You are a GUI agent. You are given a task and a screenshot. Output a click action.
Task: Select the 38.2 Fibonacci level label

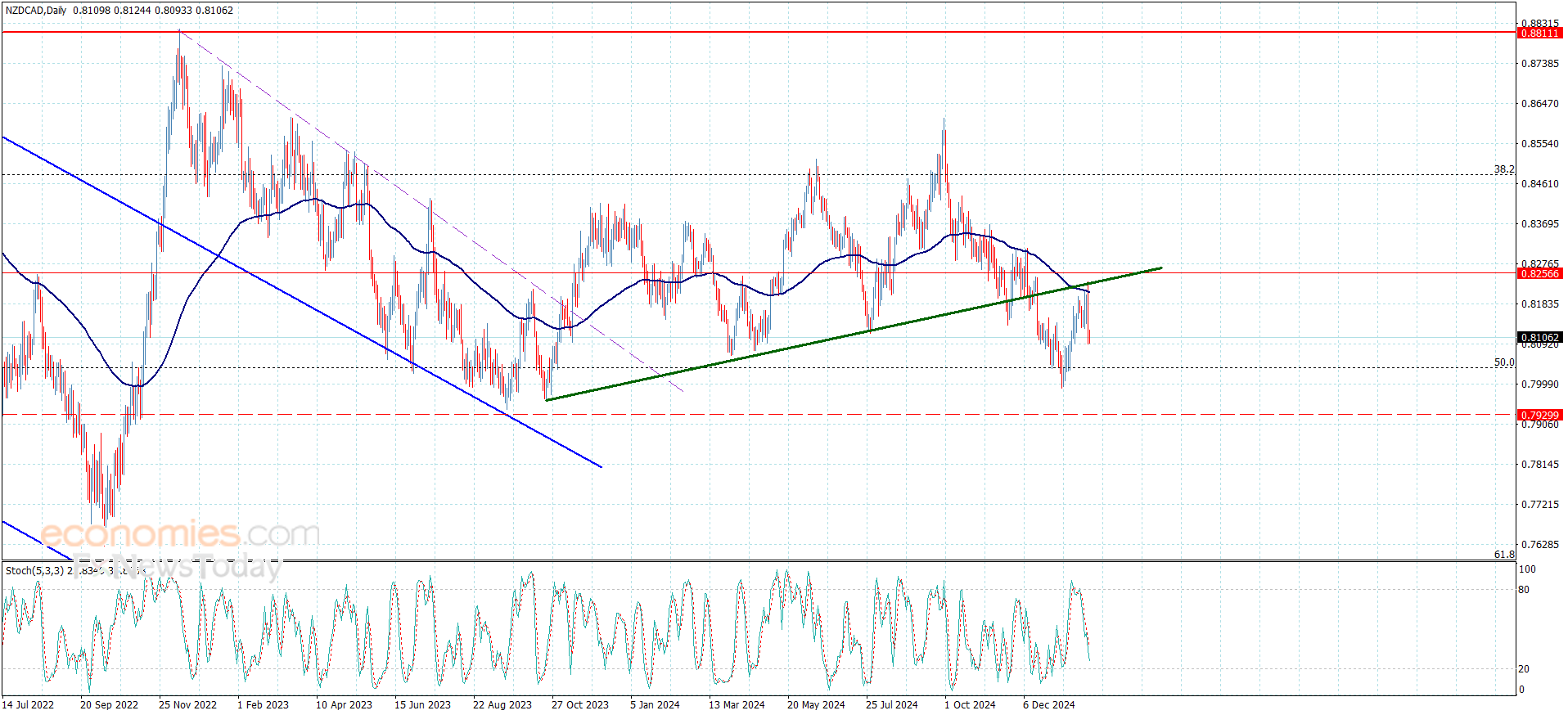click(x=1503, y=169)
